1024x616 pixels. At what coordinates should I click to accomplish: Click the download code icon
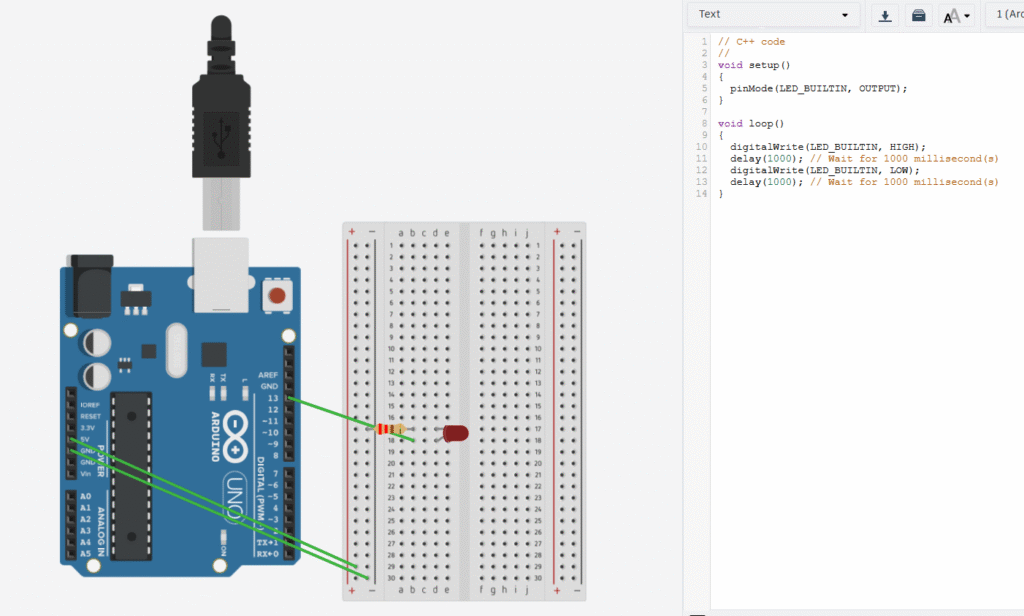click(885, 15)
